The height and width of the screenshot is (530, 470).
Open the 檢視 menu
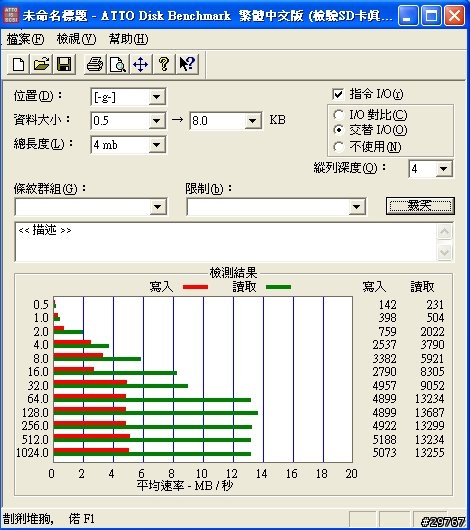click(x=76, y=39)
